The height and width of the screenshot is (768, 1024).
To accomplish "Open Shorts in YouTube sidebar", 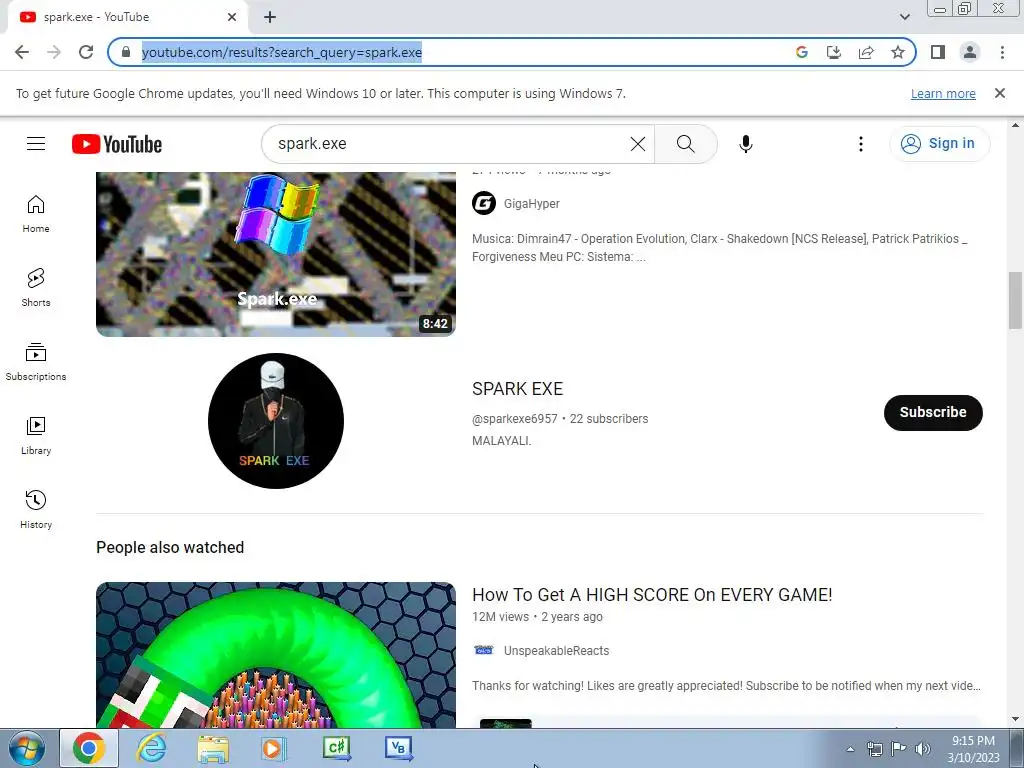I will click(36, 288).
